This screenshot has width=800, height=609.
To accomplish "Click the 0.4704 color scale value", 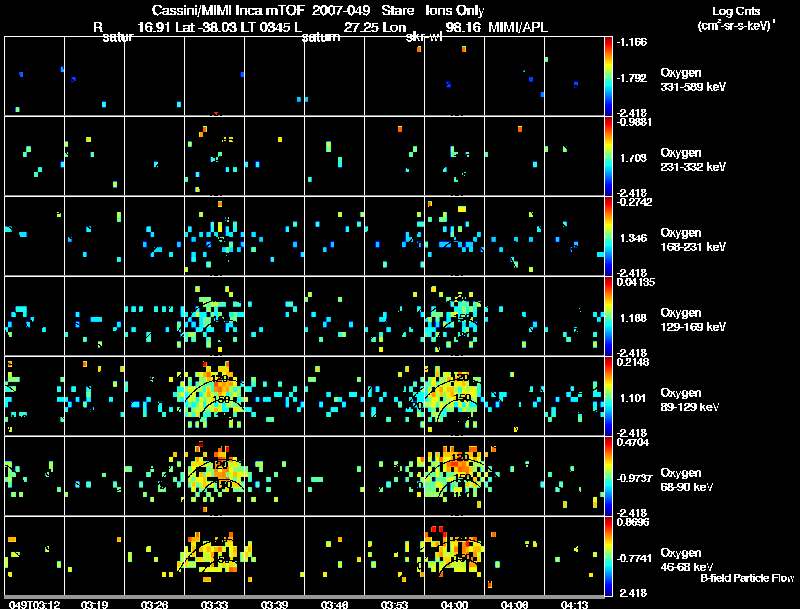I will tap(633, 443).
